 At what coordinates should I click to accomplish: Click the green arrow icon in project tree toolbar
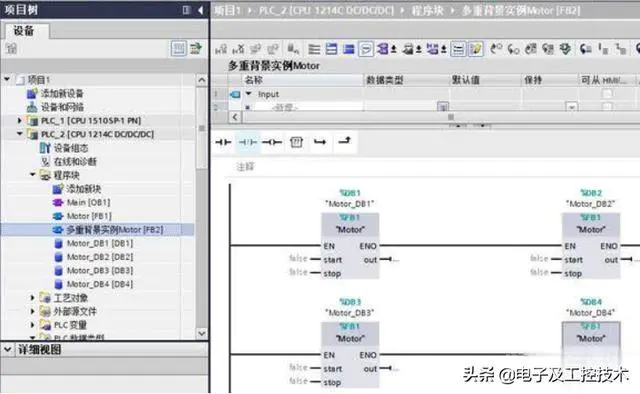point(196,49)
